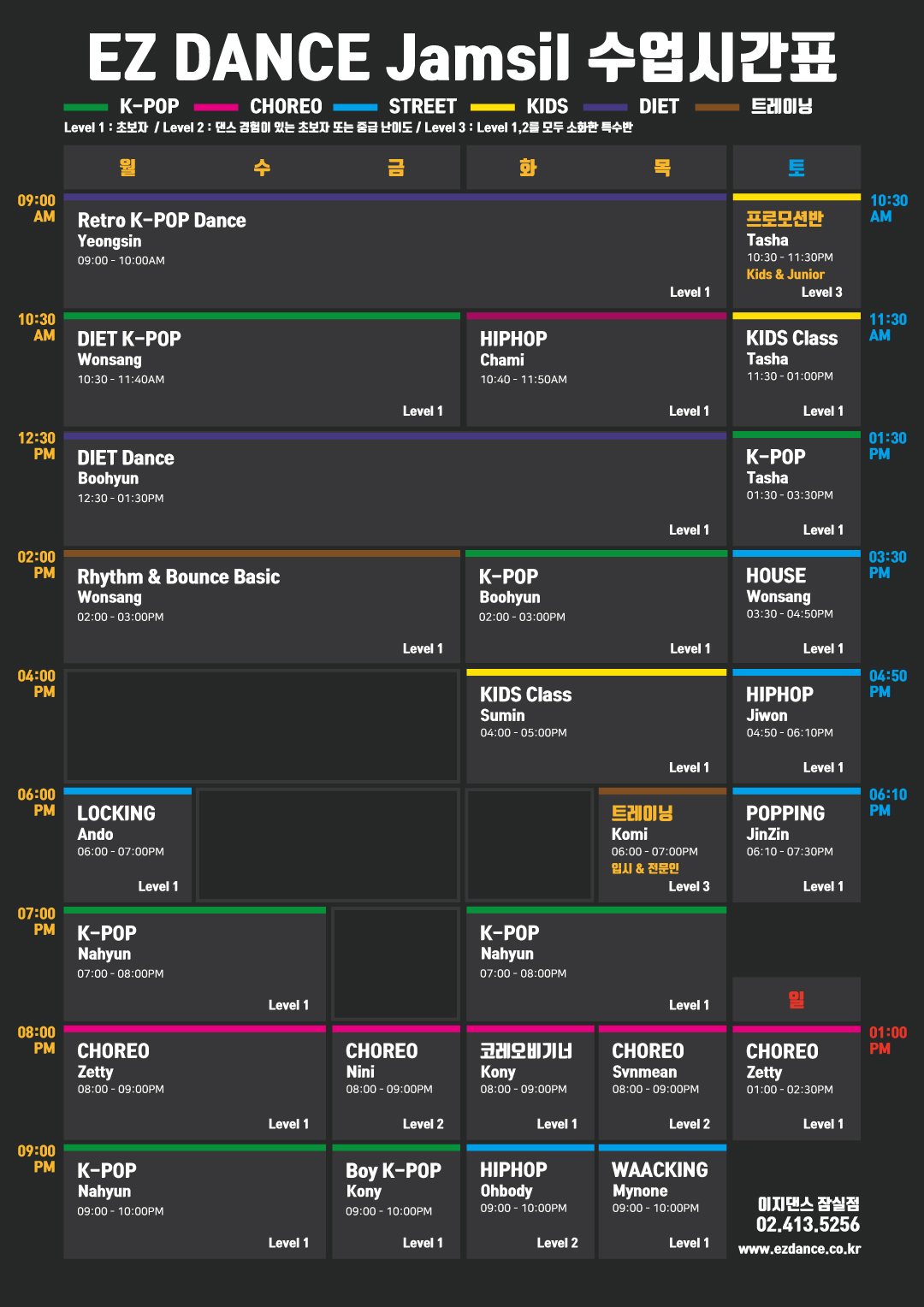Click the 프로모션반 class by Tasha

pos(797,251)
